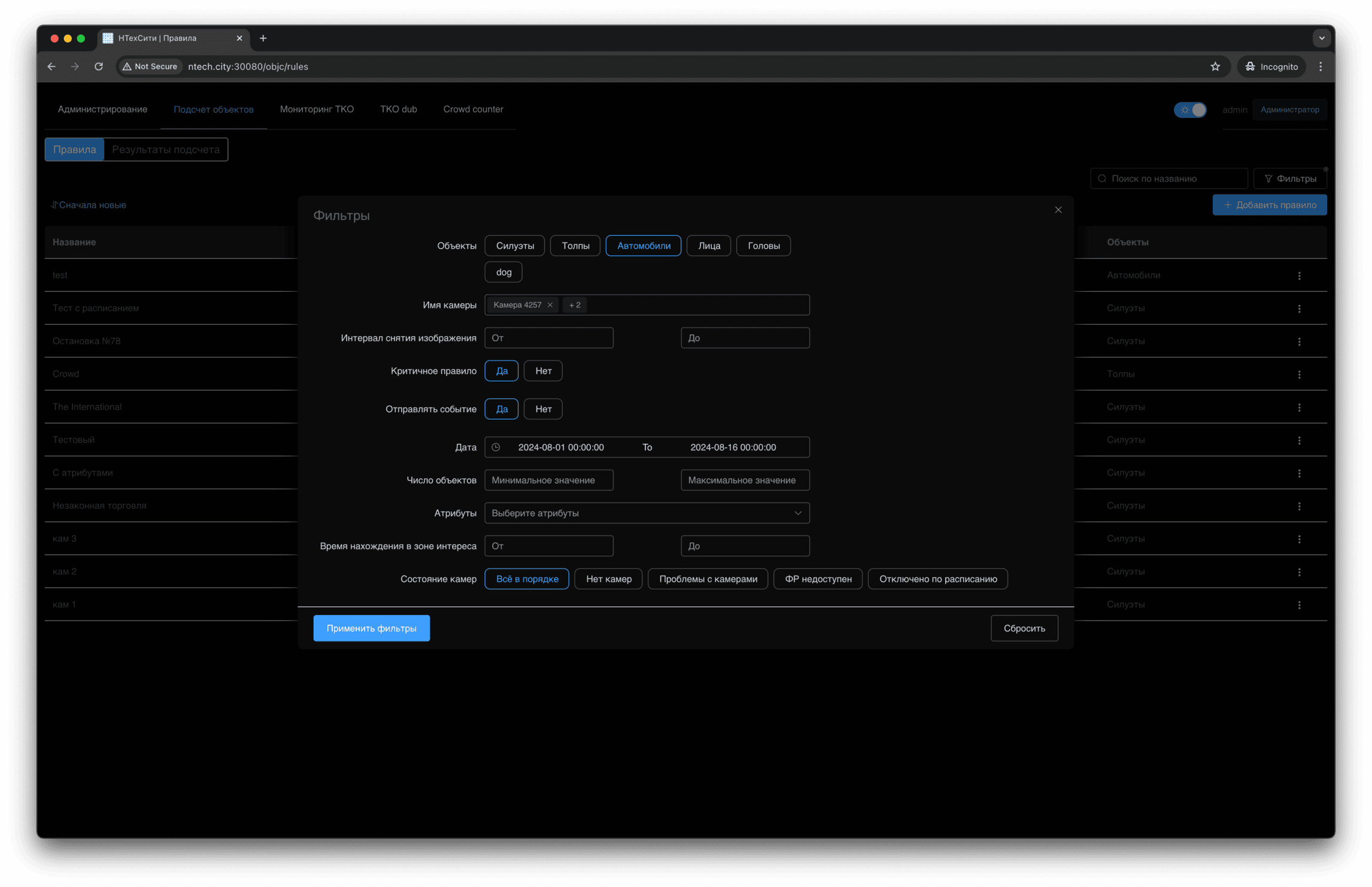Select Нет for Критичное правило

[x=543, y=371]
